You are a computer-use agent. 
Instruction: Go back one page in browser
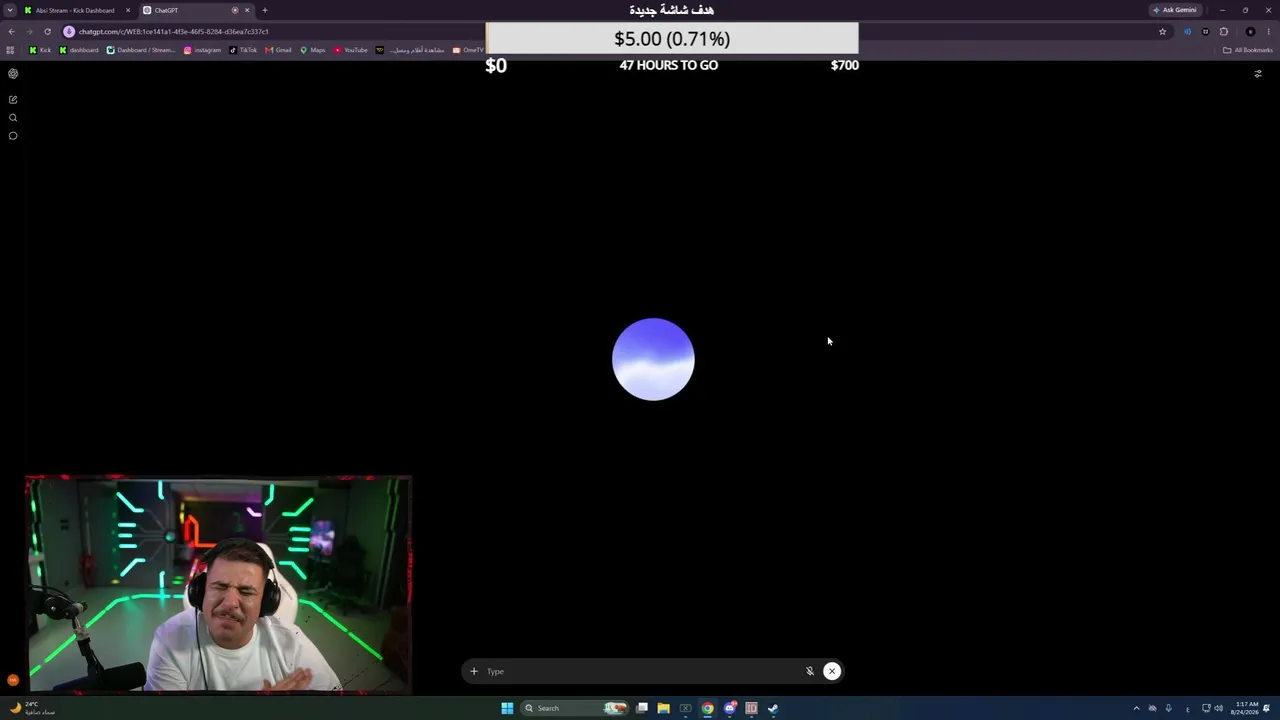point(11,31)
